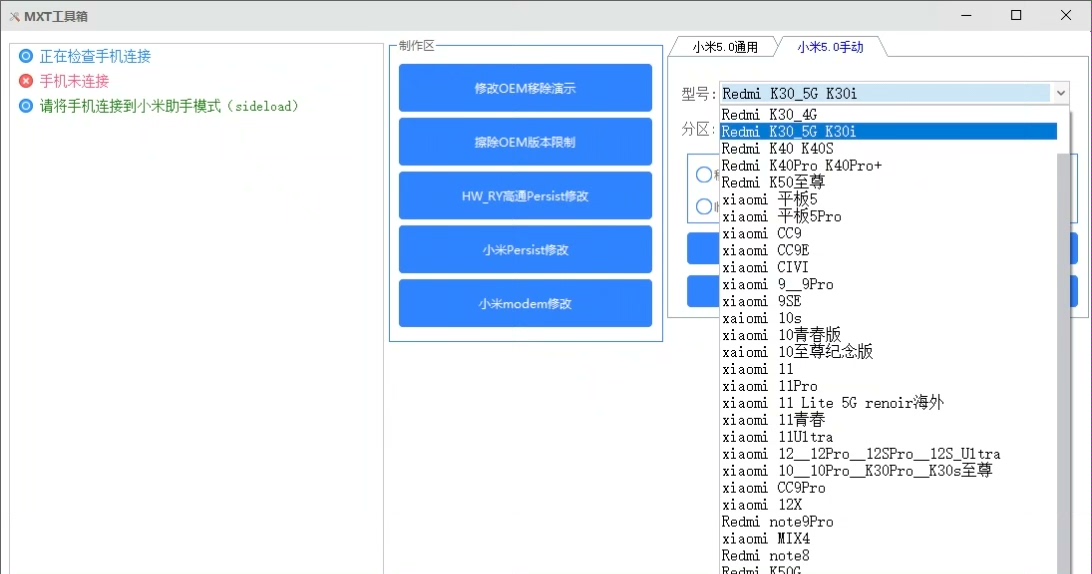
Task: Choose Redmi K50至尊 model
Action: point(889,182)
